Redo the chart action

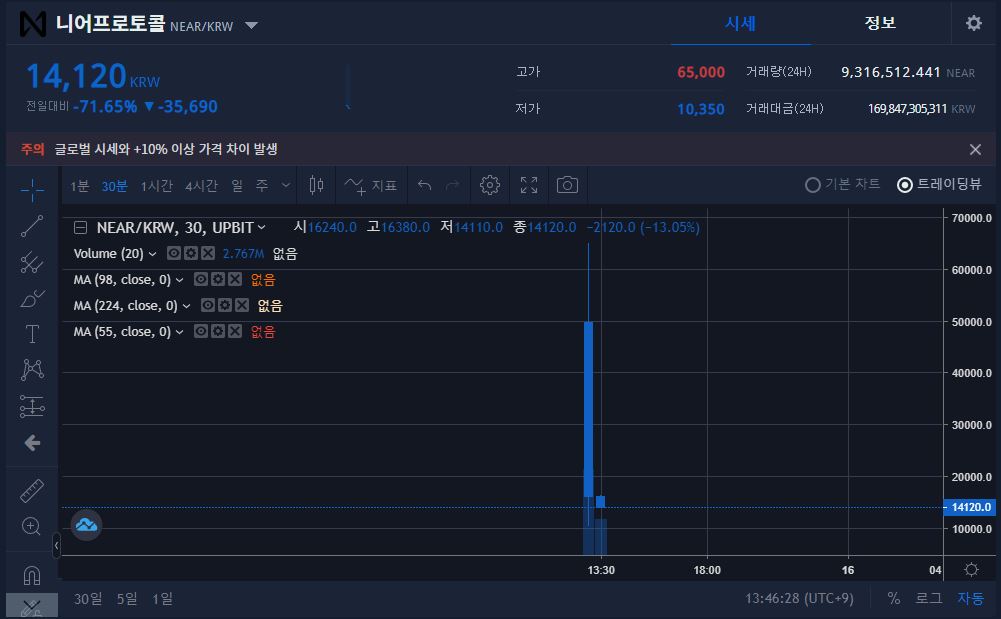point(453,185)
